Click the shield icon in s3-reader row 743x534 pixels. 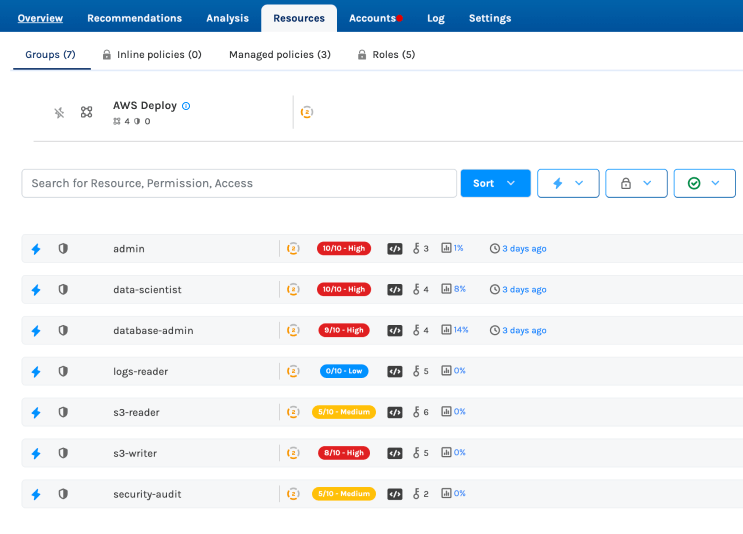click(x=63, y=412)
